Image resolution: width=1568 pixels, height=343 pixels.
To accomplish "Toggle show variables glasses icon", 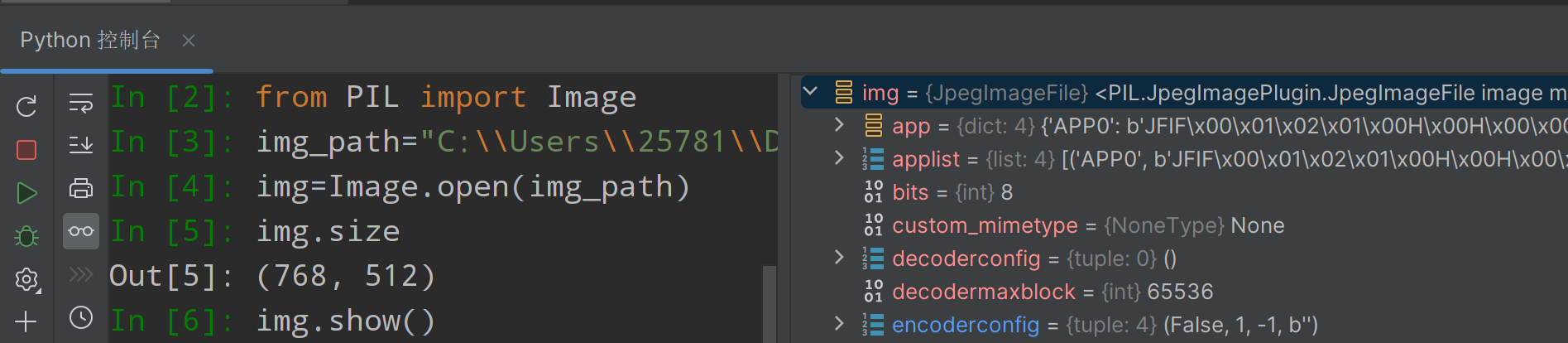I will tap(81, 231).
